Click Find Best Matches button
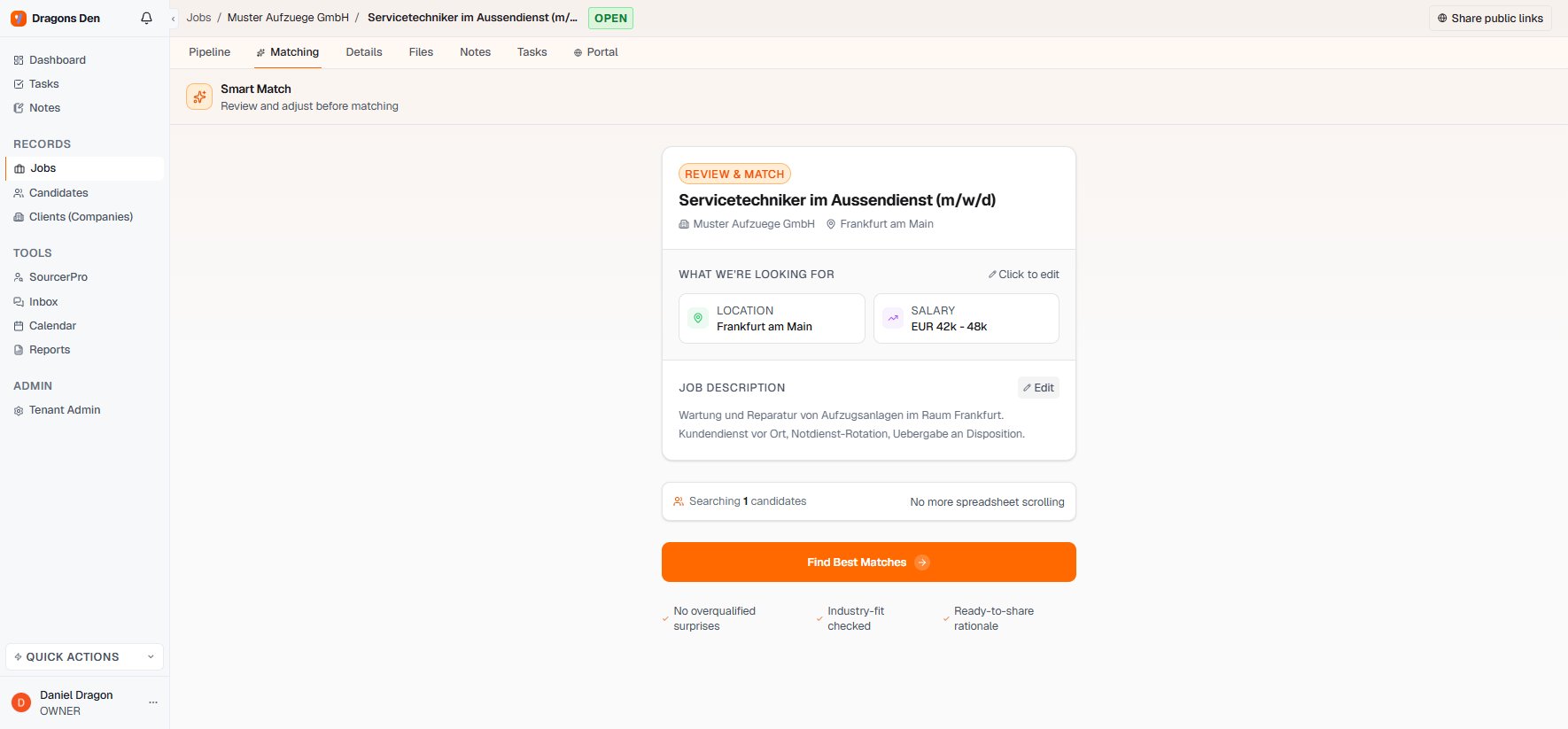This screenshot has width=1568, height=729. [869, 562]
